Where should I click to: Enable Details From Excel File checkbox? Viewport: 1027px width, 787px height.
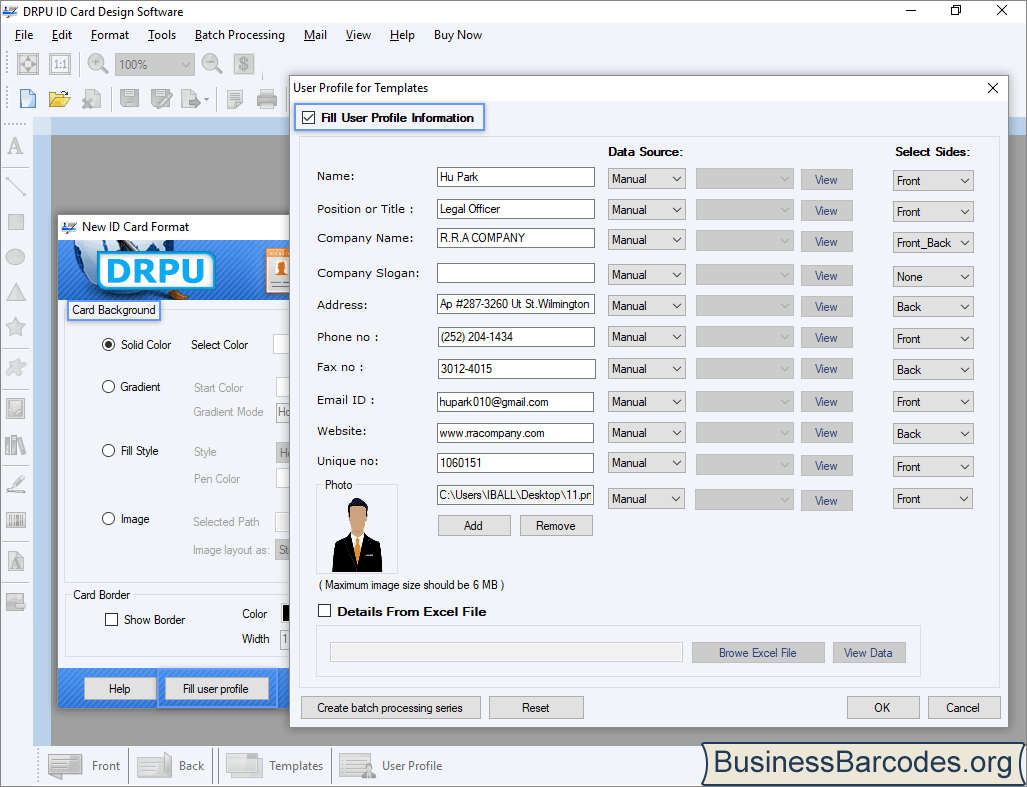click(324, 611)
